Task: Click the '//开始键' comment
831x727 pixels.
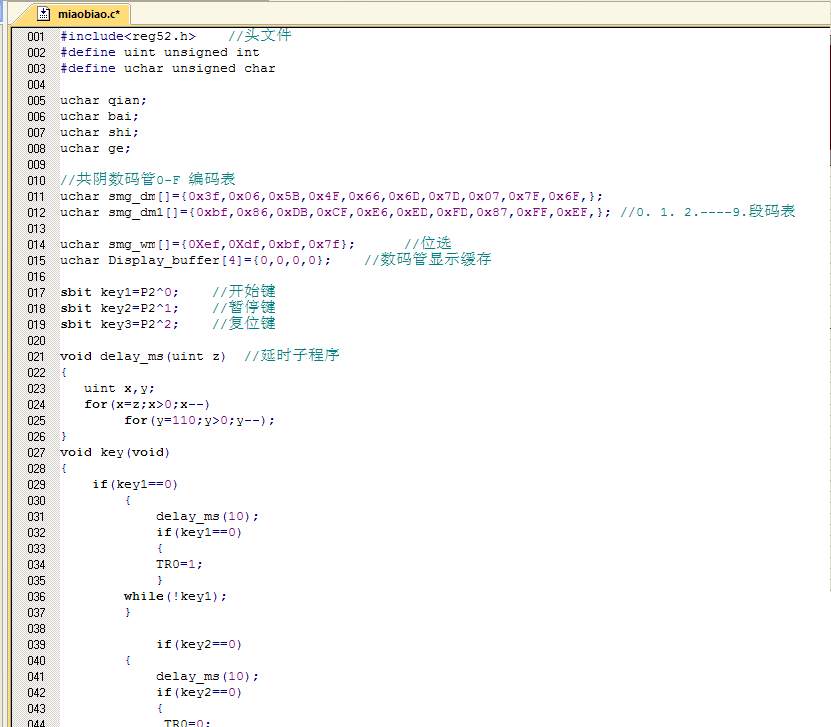Action: pos(244,291)
